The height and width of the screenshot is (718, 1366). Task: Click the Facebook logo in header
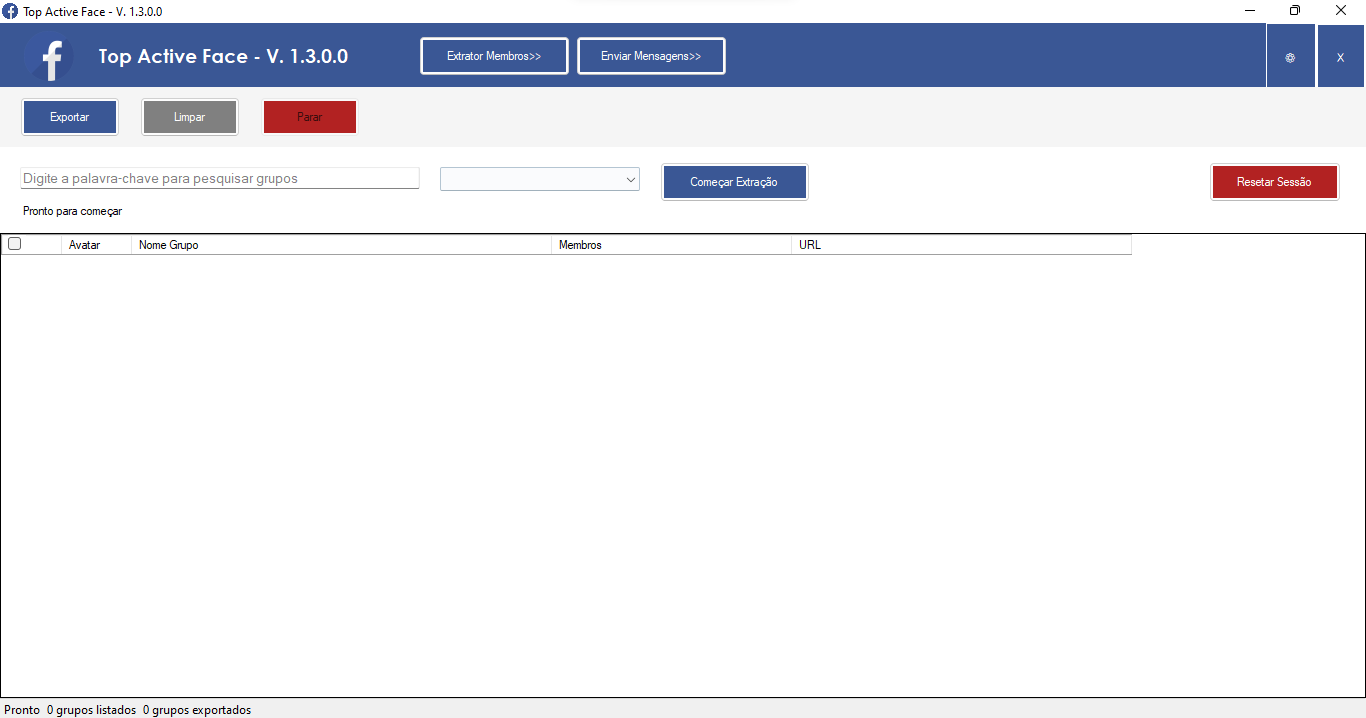[49, 57]
